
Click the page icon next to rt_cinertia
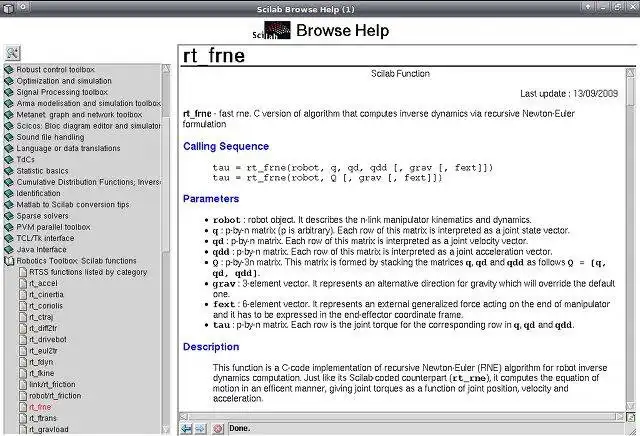tap(23, 295)
